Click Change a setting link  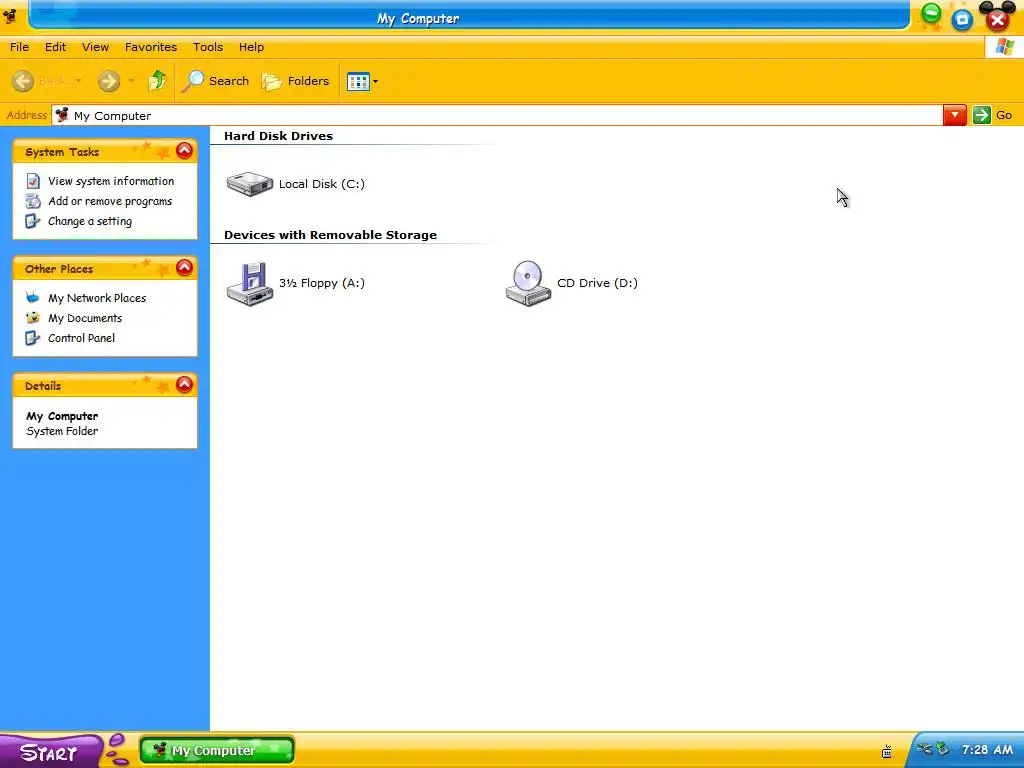click(x=89, y=221)
